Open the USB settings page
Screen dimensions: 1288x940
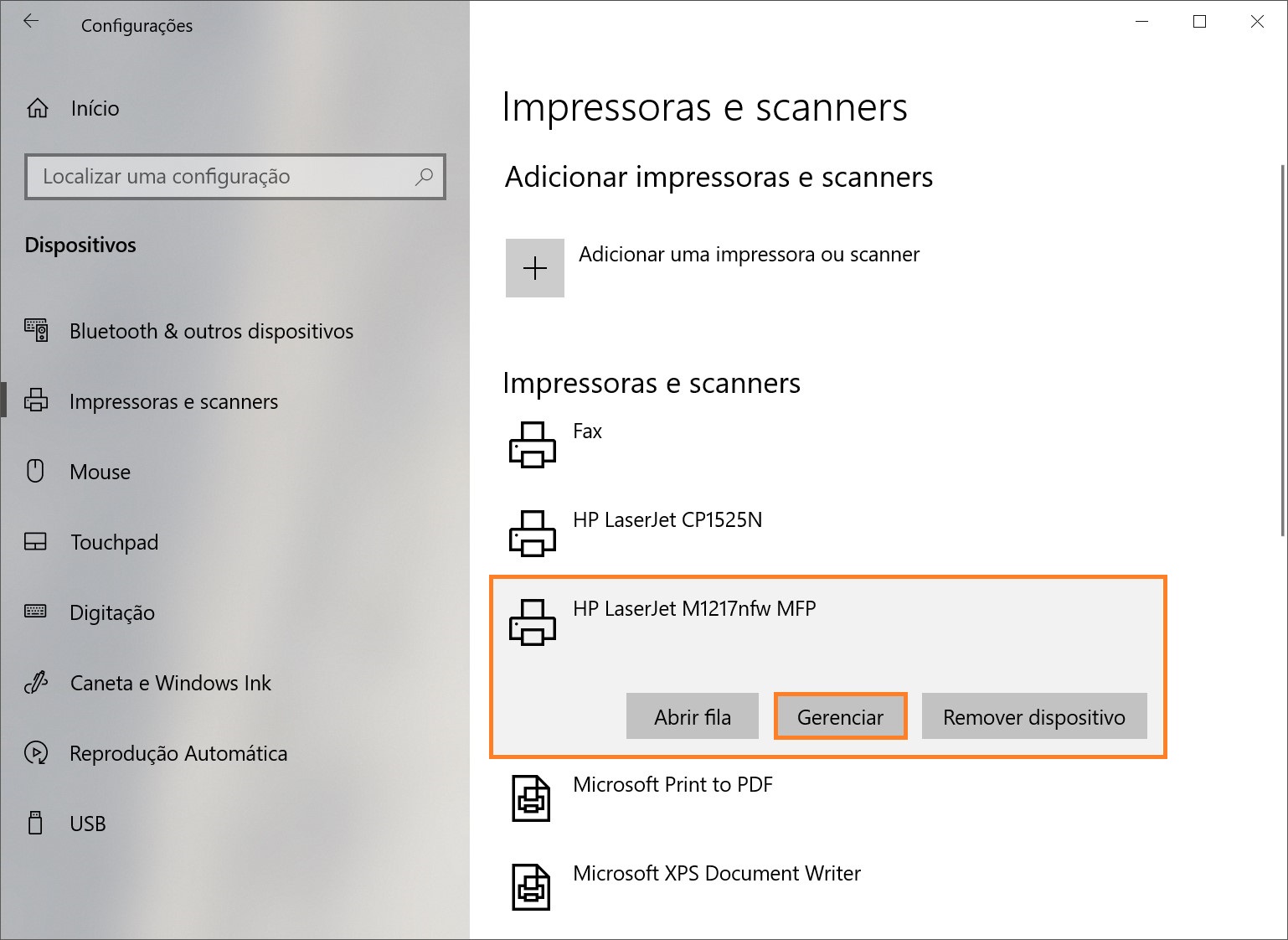click(88, 824)
